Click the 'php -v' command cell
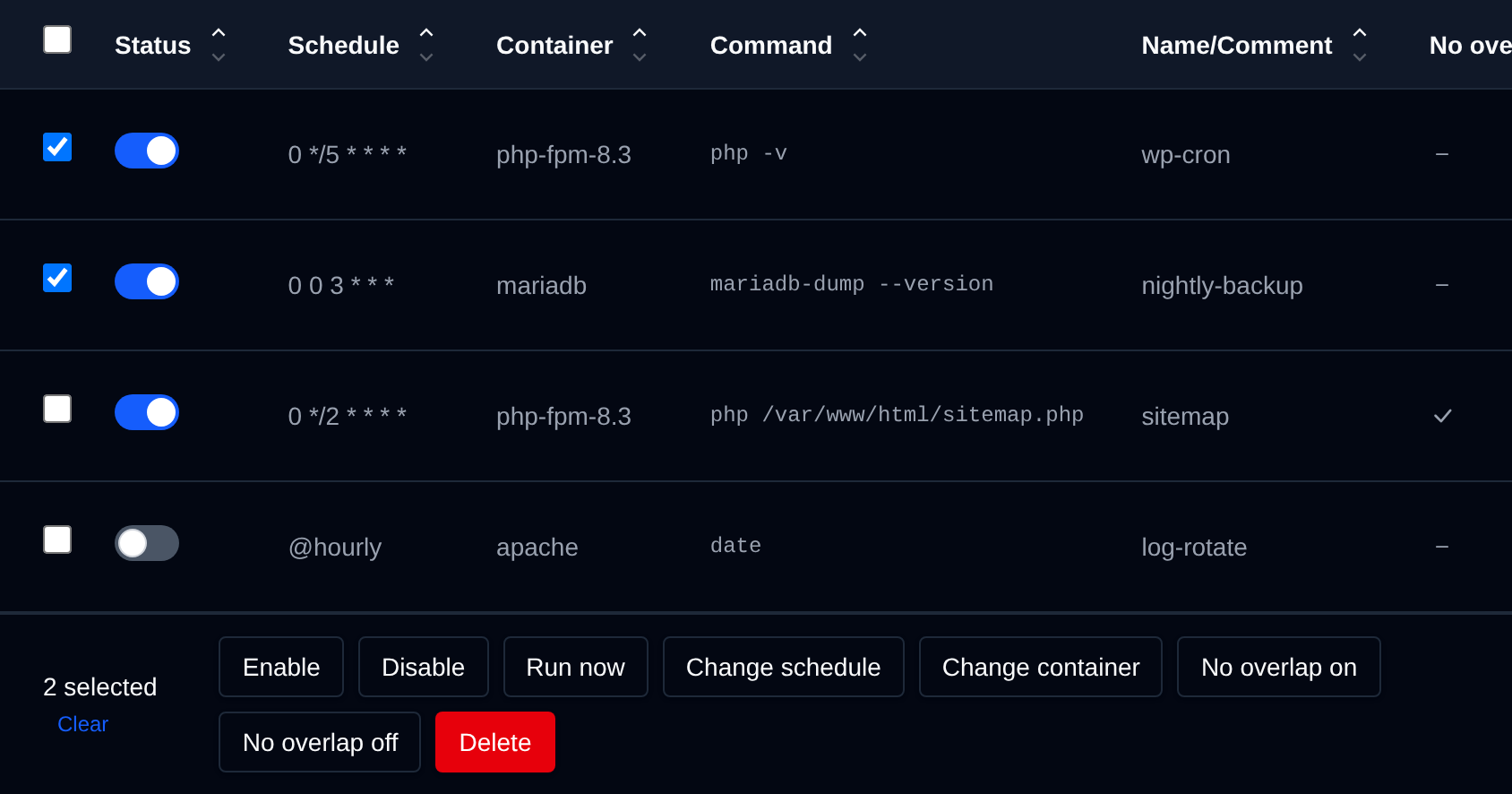The height and width of the screenshot is (794, 1512). click(x=749, y=153)
